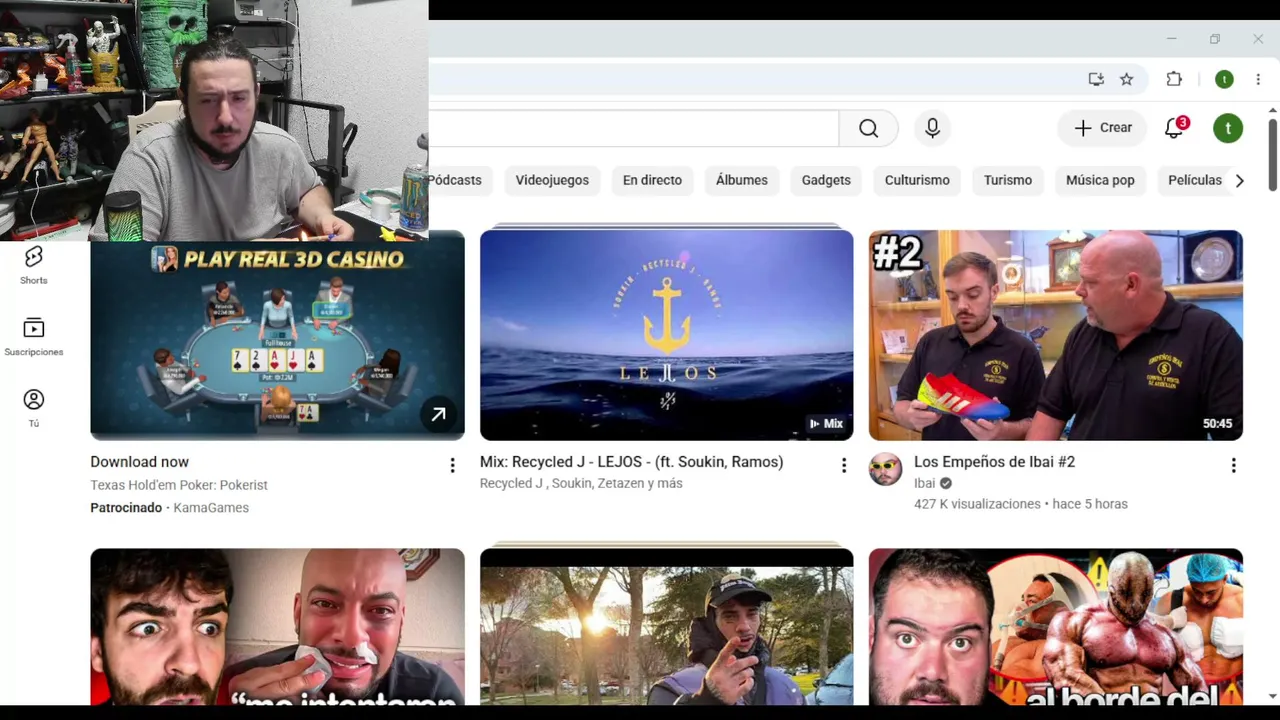Click the Play Real 3D Casino thumbnail
The image size is (1280, 720).
pyautogui.click(x=277, y=335)
